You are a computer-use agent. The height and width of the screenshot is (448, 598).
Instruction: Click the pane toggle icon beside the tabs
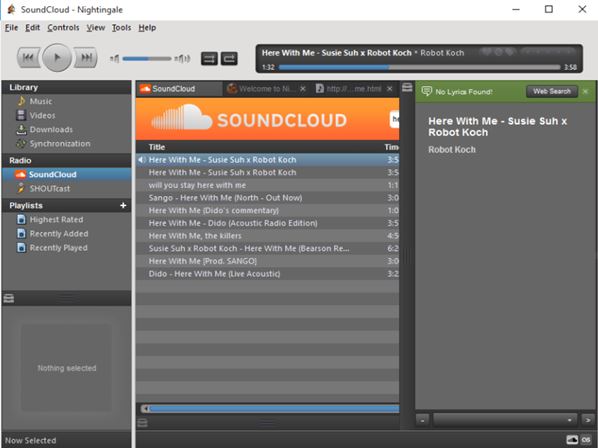coord(407,88)
